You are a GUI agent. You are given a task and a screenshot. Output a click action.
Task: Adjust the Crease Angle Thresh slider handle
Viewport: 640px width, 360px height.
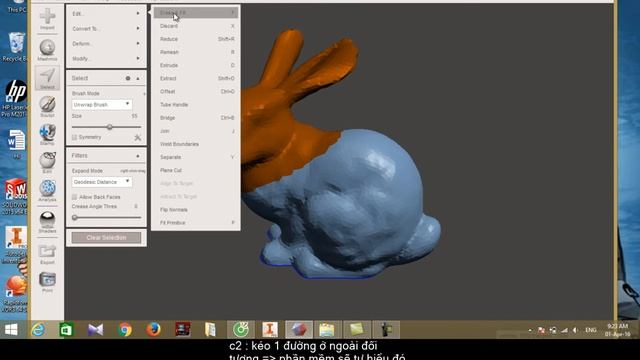pyautogui.click(x=75, y=218)
